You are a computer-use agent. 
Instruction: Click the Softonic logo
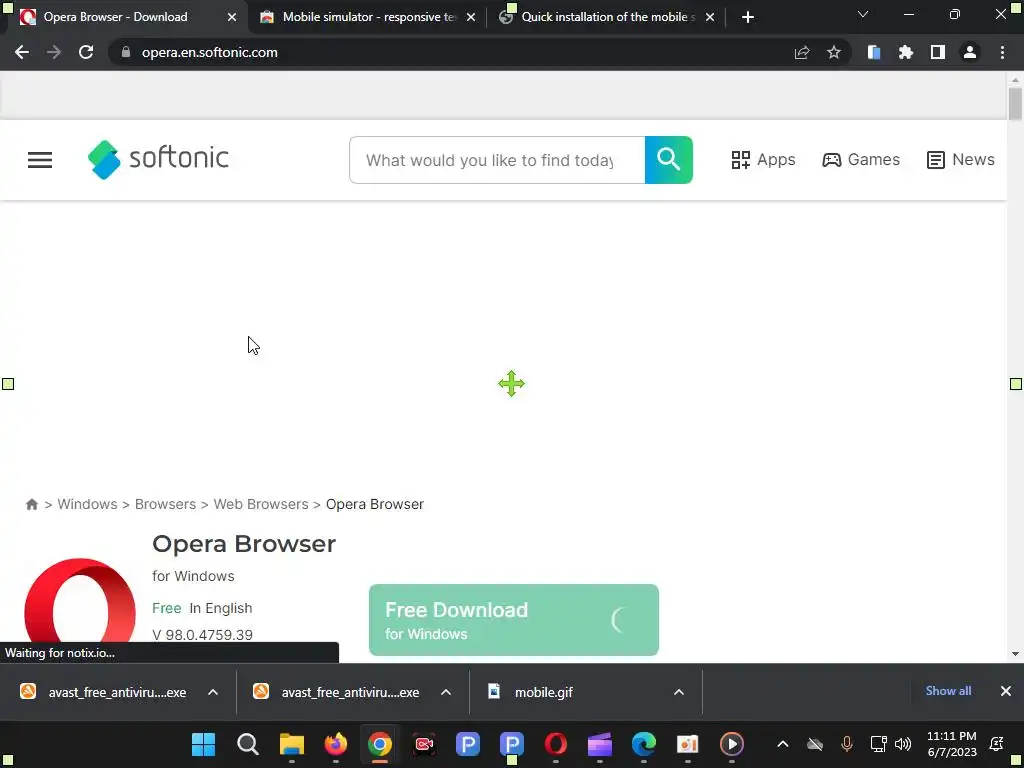pyautogui.click(x=158, y=159)
